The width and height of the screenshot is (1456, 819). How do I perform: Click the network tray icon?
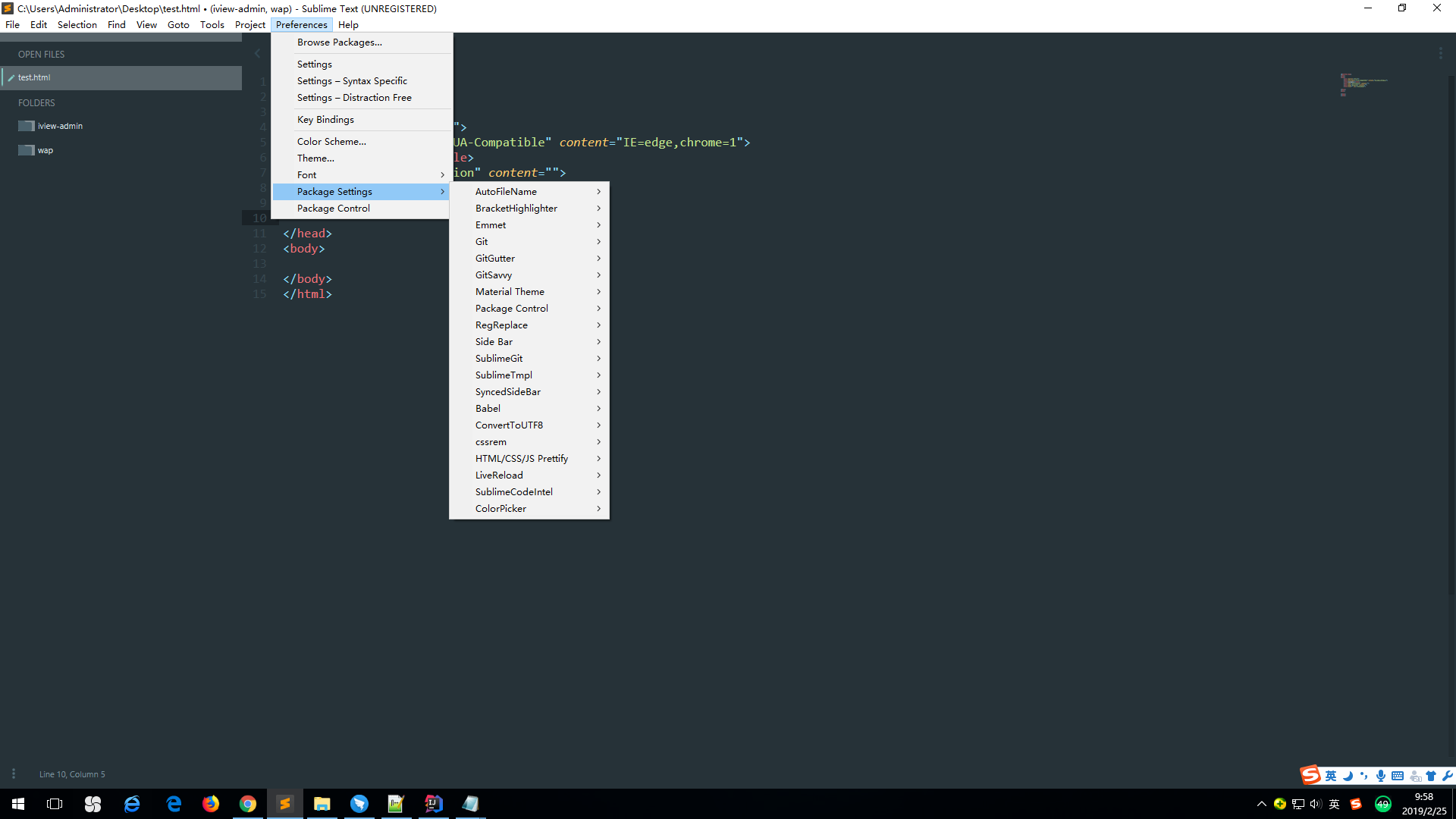click(x=1298, y=804)
